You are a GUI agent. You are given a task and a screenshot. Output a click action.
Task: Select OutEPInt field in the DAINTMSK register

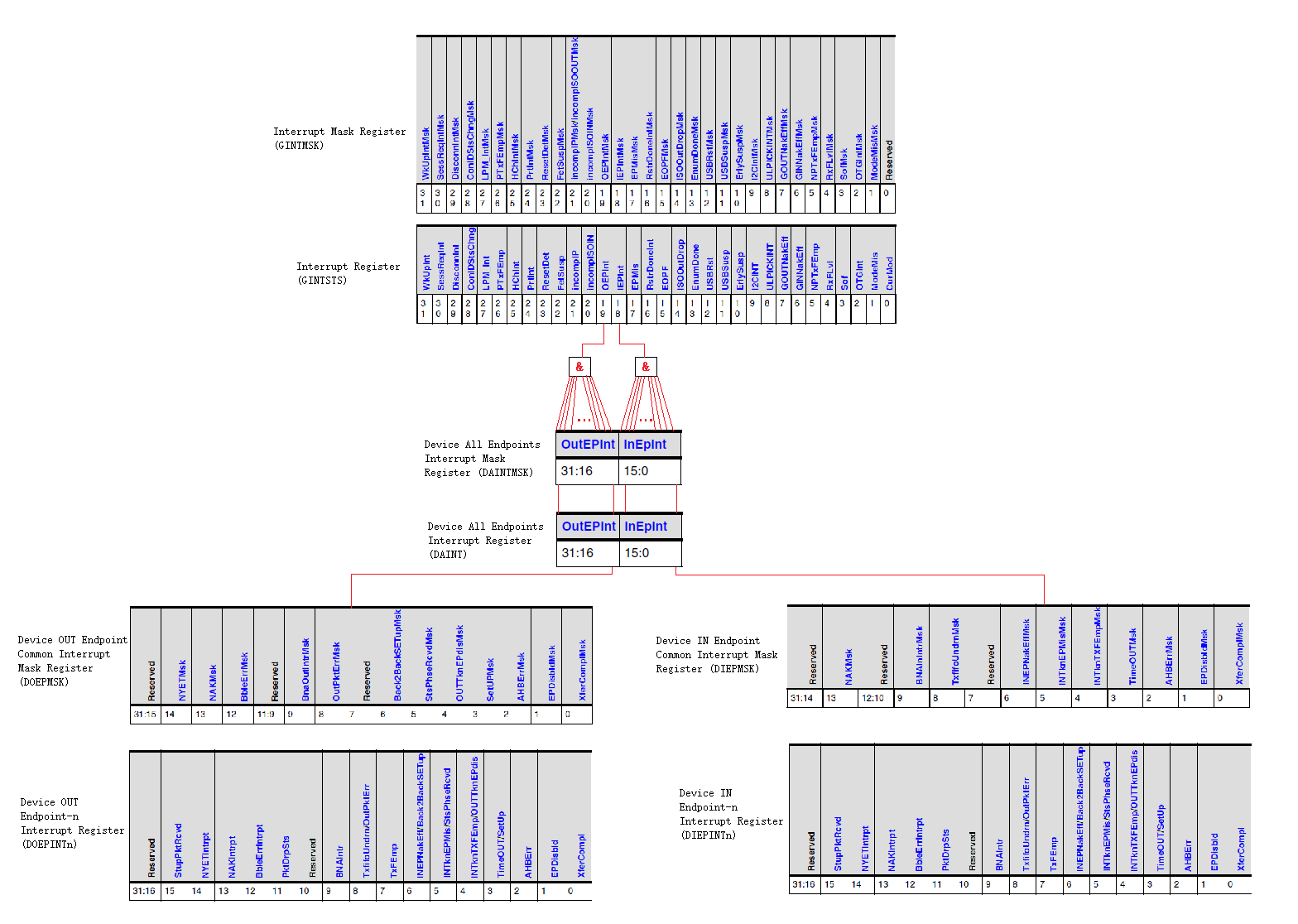click(x=588, y=445)
